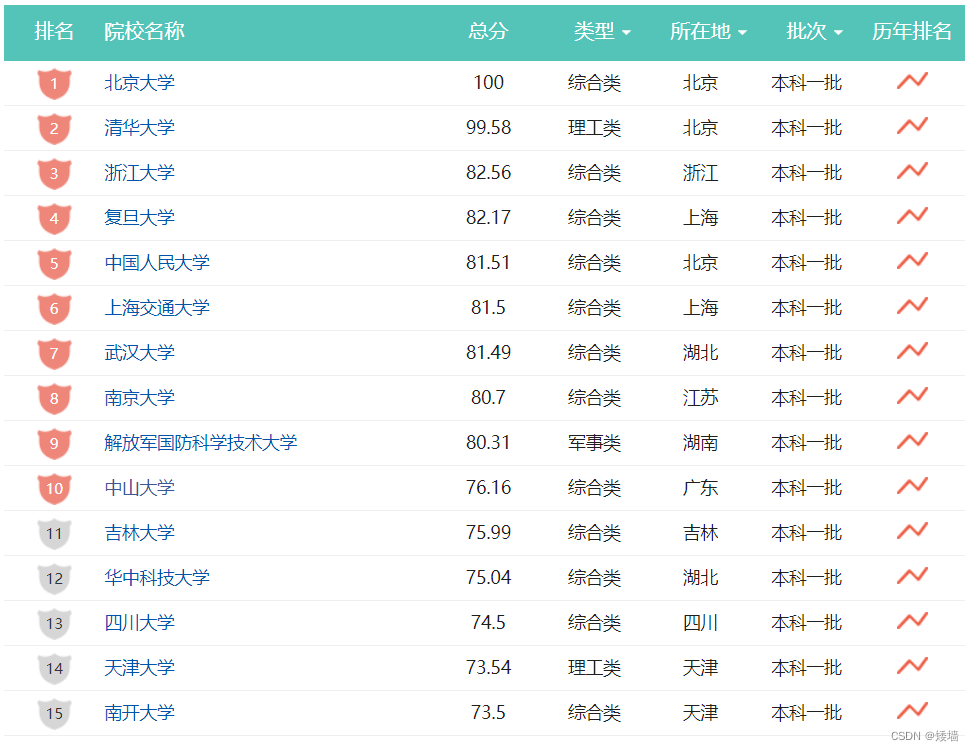
Task: Click the rank 5 shield badge
Action: (55, 264)
